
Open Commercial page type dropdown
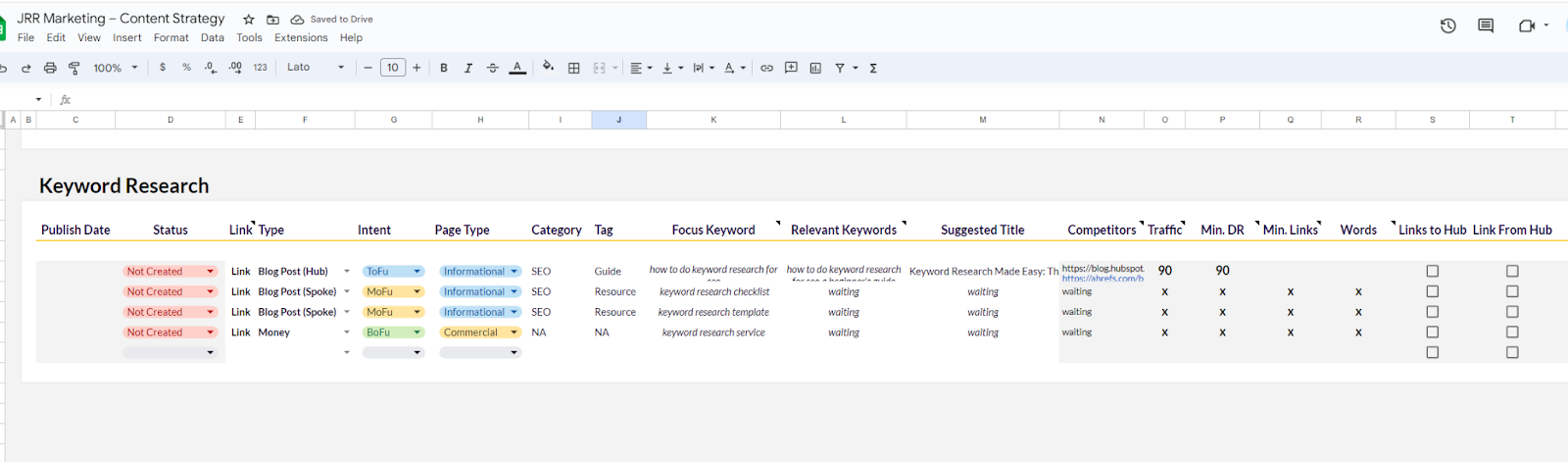coord(514,333)
